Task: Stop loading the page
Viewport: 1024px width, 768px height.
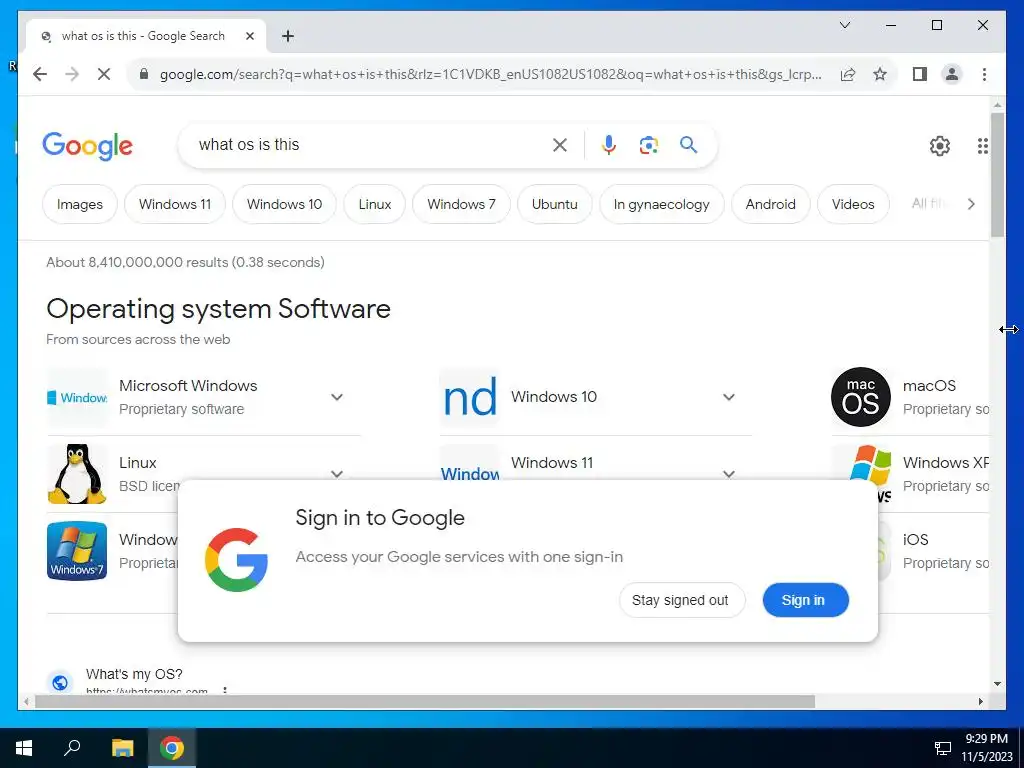Action: click(104, 74)
